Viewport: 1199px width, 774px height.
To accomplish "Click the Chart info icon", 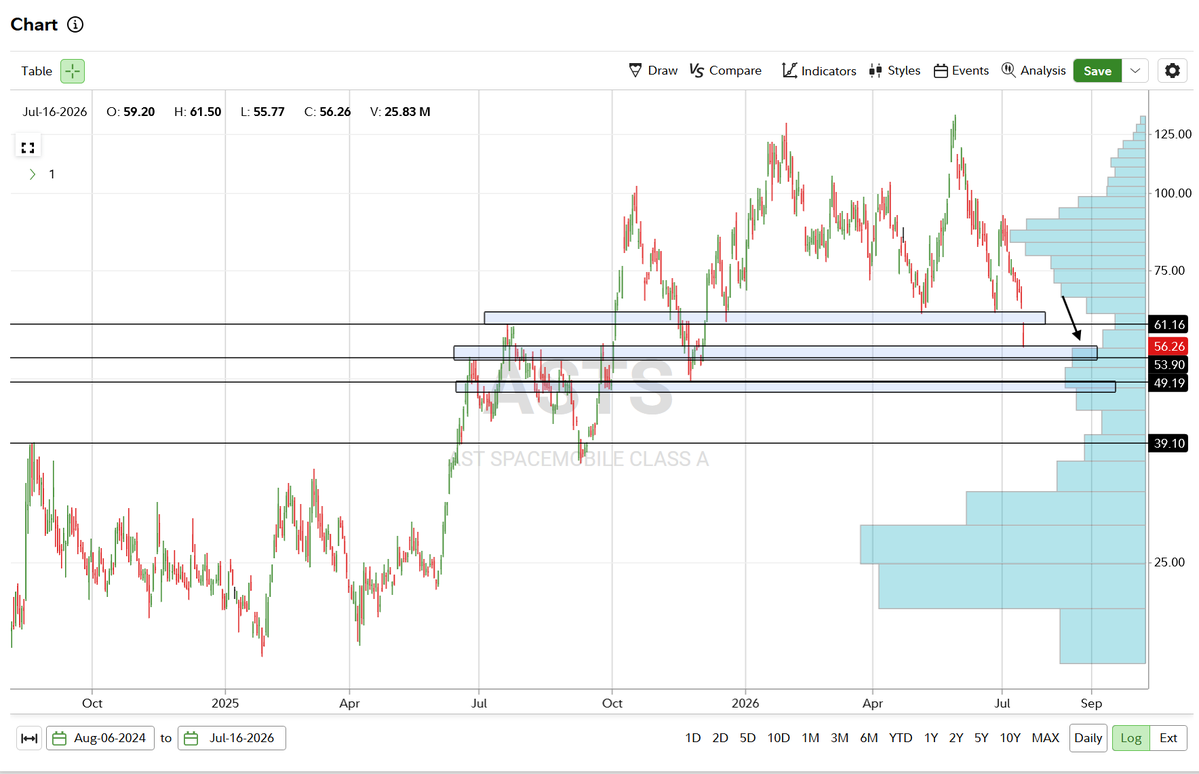I will coord(75,24).
